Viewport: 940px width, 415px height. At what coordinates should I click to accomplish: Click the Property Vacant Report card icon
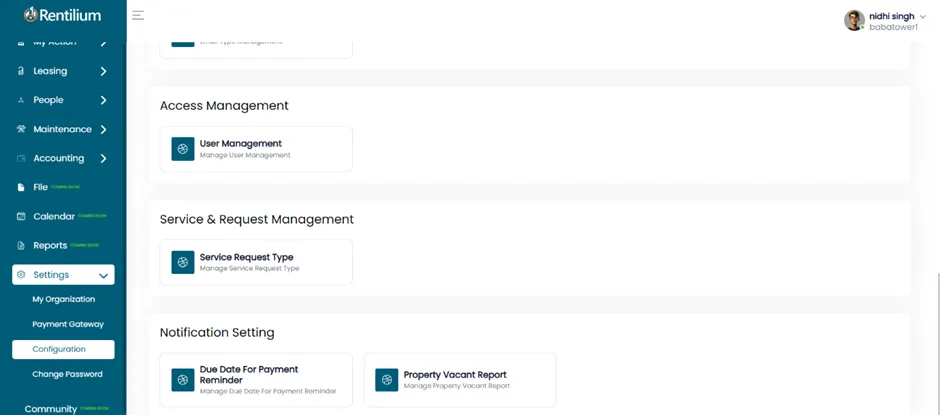coord(387,380)
